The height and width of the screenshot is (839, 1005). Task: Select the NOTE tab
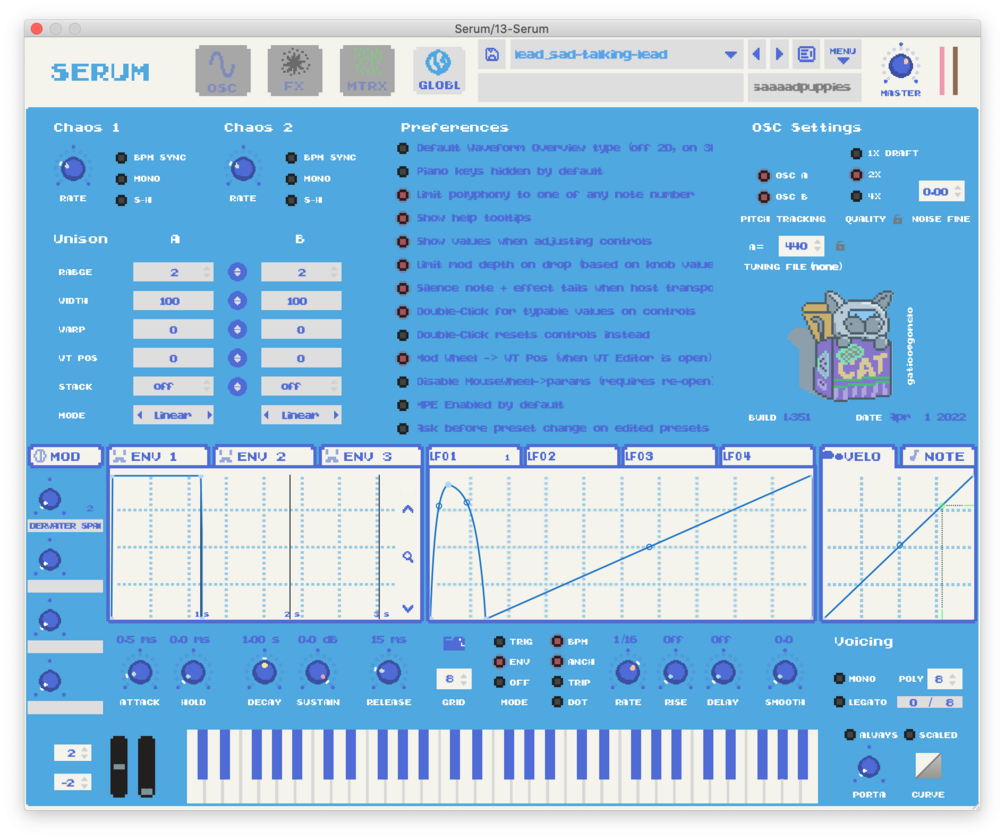pyautogui.click(x=938, y=456)
